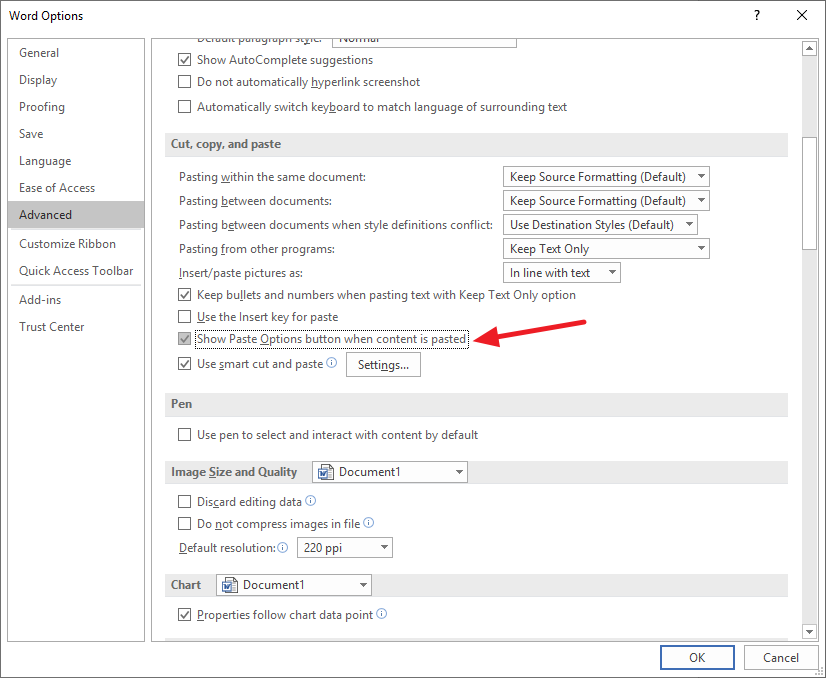Check the Discard editing data option
Viewport: 826px width, 678px height.
pyautogui.click(x=184, y=502)
